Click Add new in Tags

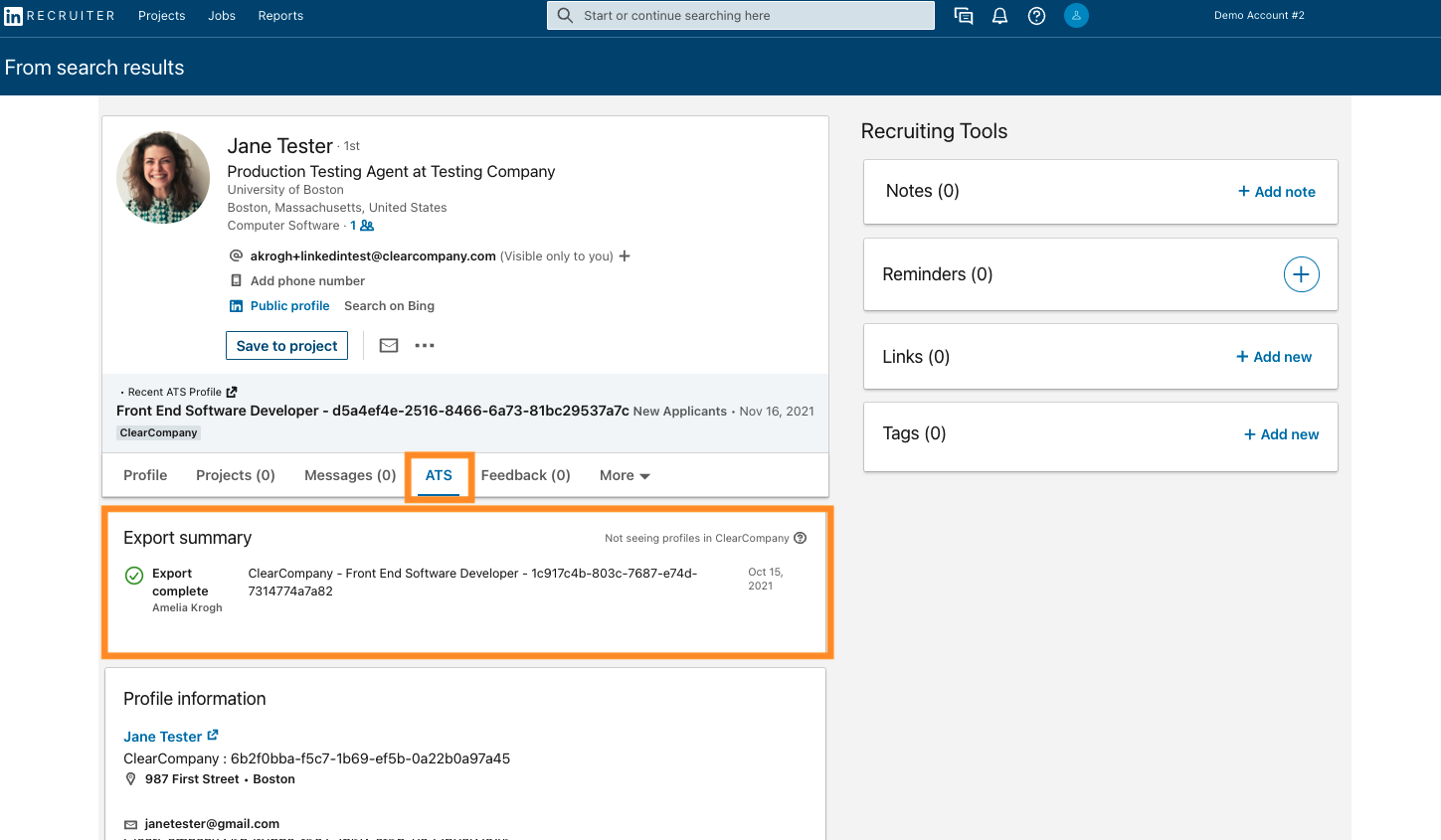[x=1282, y=434]
